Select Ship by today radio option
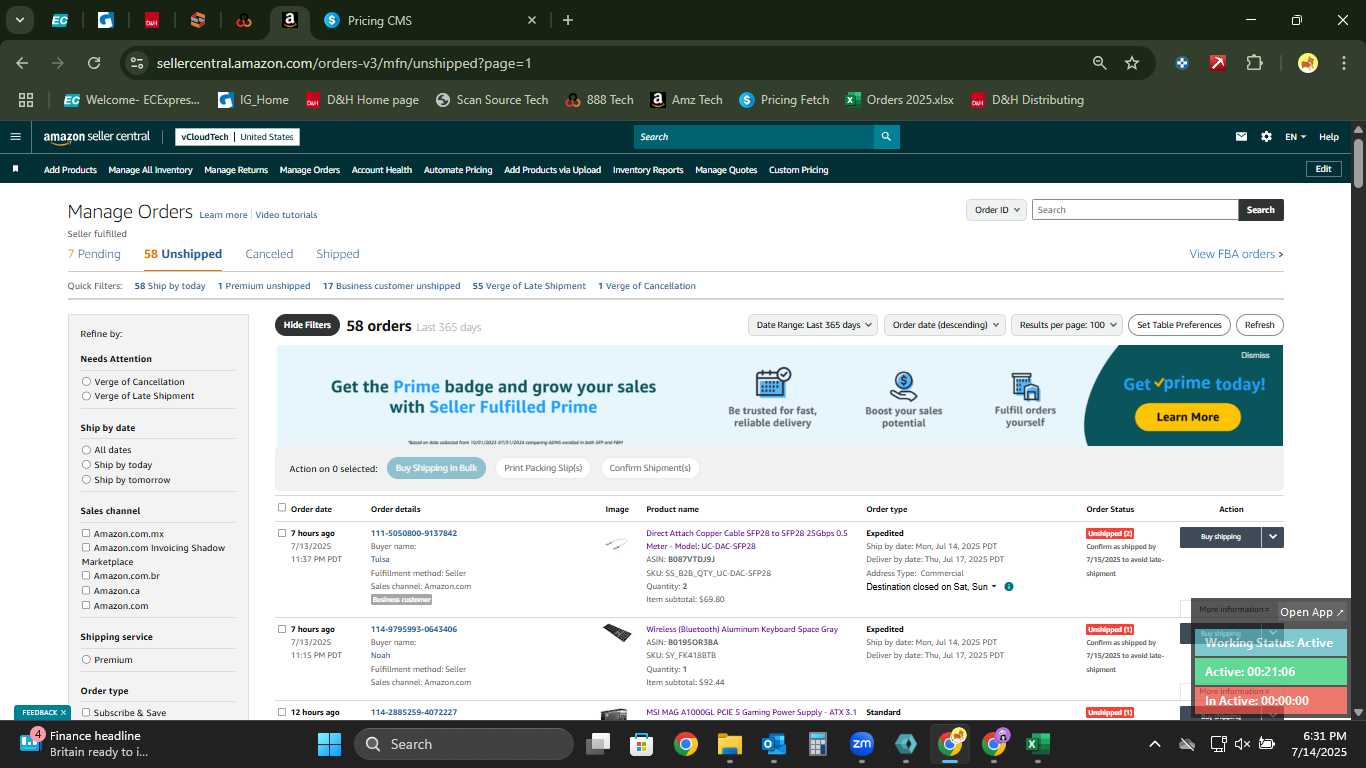1366x768 pixels. [x=86, y=465]
